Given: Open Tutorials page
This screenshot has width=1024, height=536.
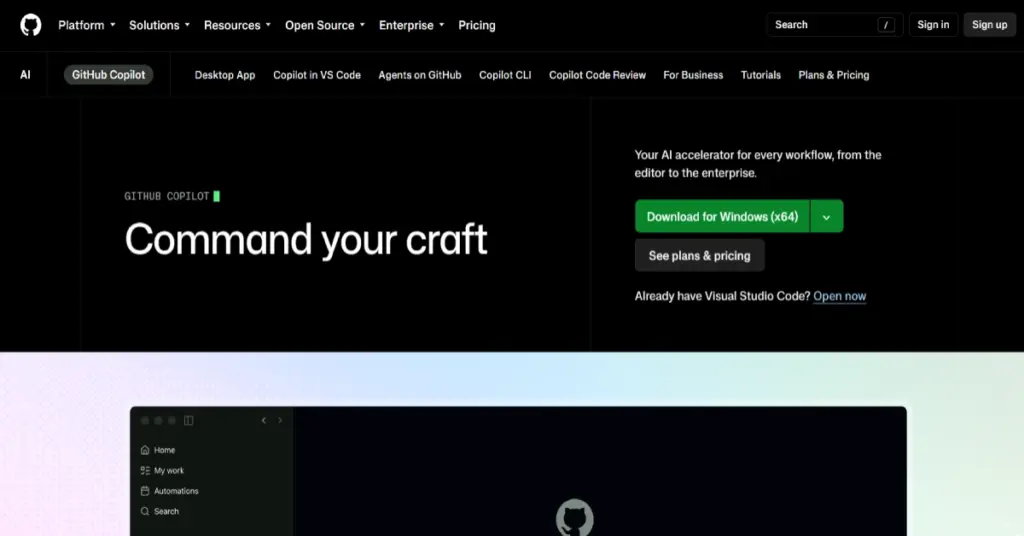Looking at the screenshot, I should pos(760,75).
